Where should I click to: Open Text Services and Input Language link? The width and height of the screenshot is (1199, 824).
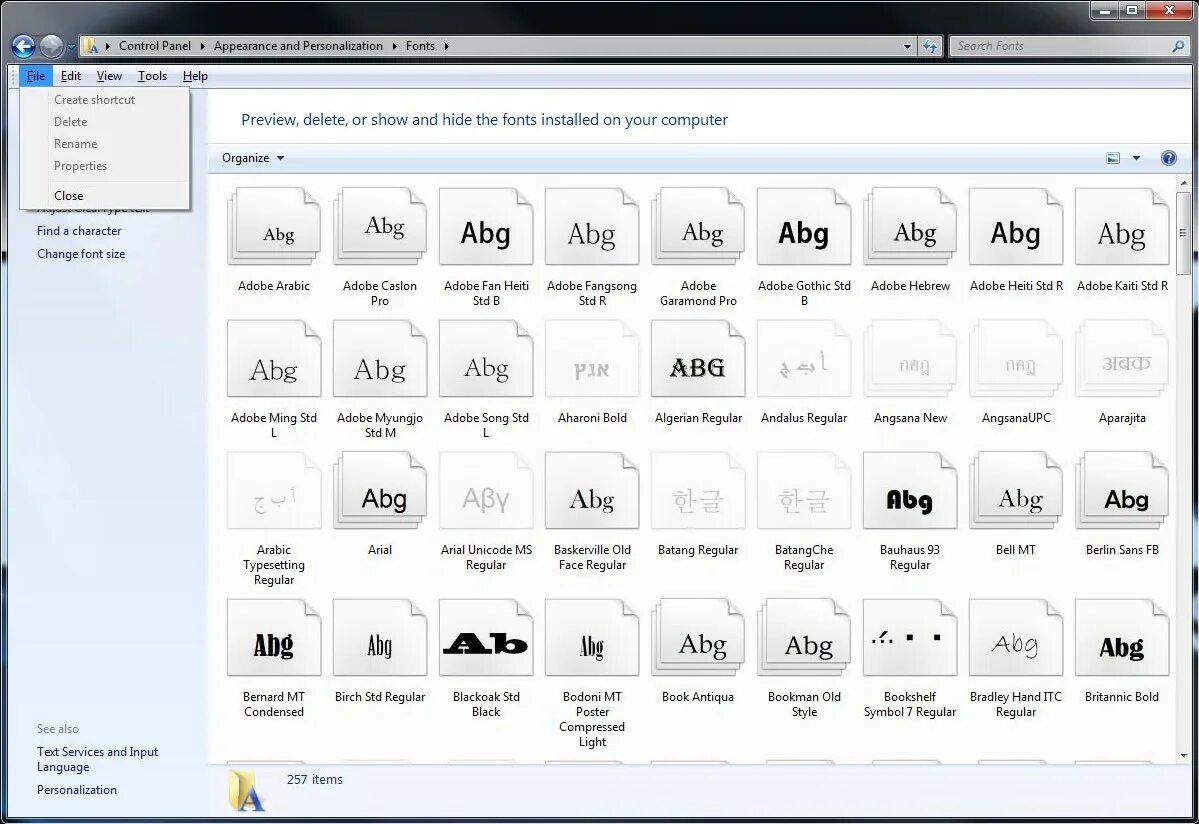(x=97, y=759)
